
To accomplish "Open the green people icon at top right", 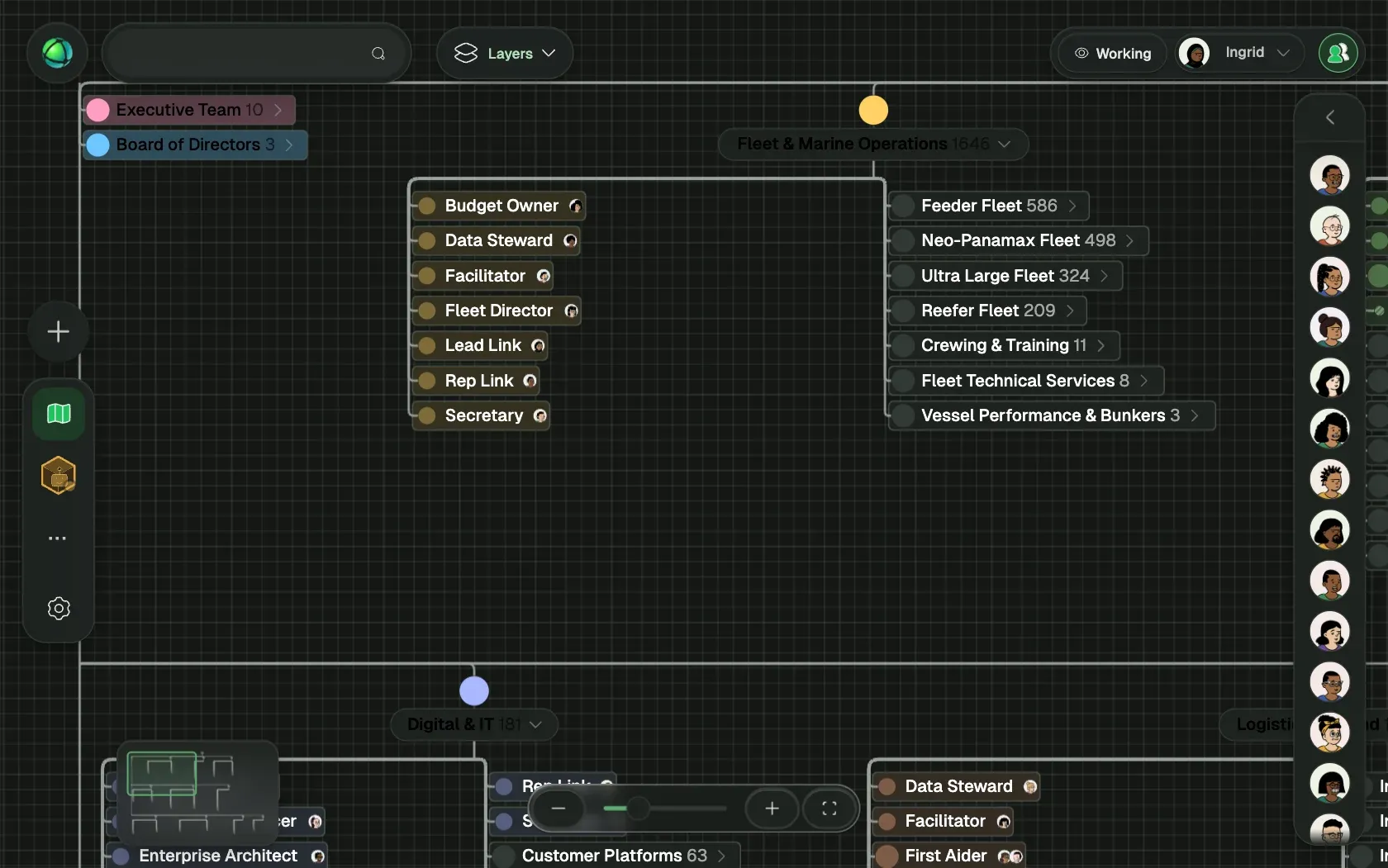I will coord(1338,53).
